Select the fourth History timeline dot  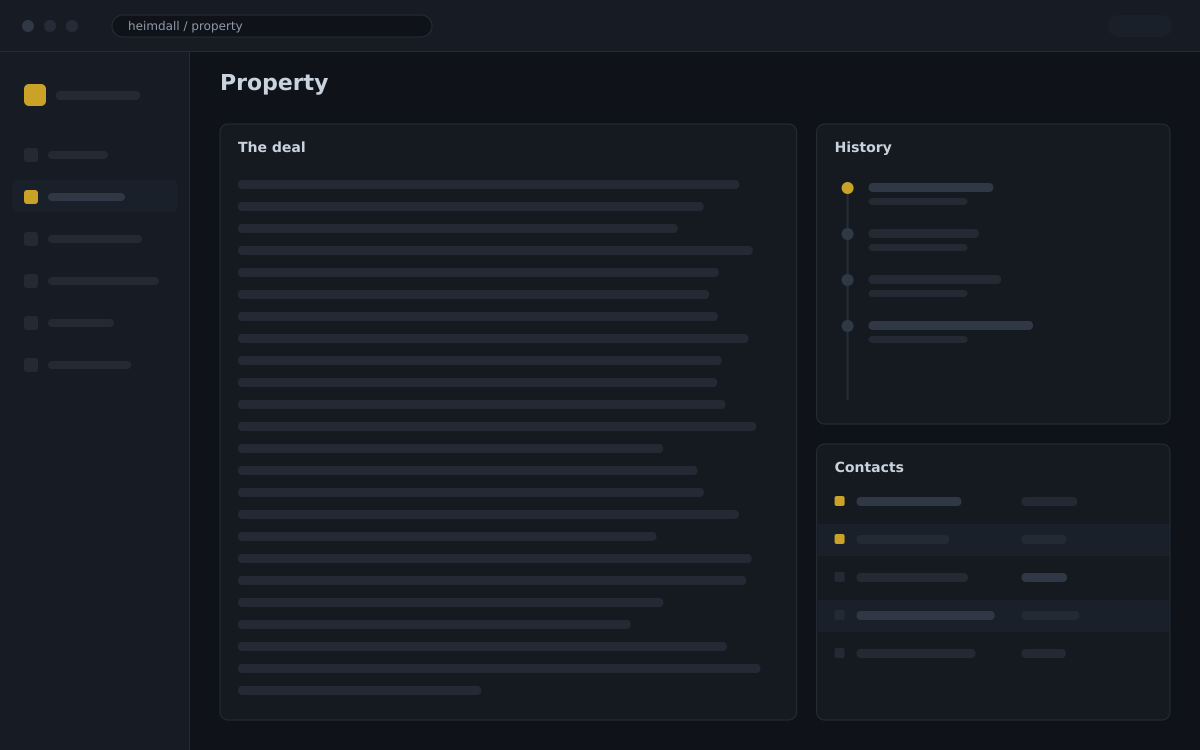pyautogui.click(x=847, y=326)
